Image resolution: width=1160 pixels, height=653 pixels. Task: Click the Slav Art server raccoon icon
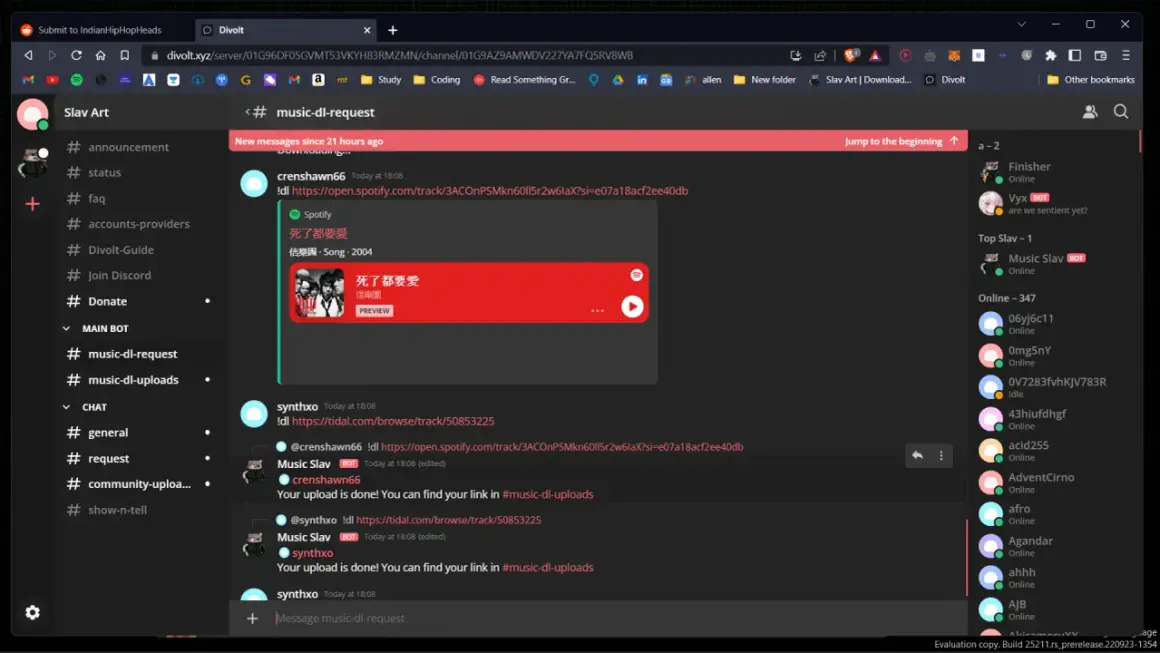click(33, 162)
